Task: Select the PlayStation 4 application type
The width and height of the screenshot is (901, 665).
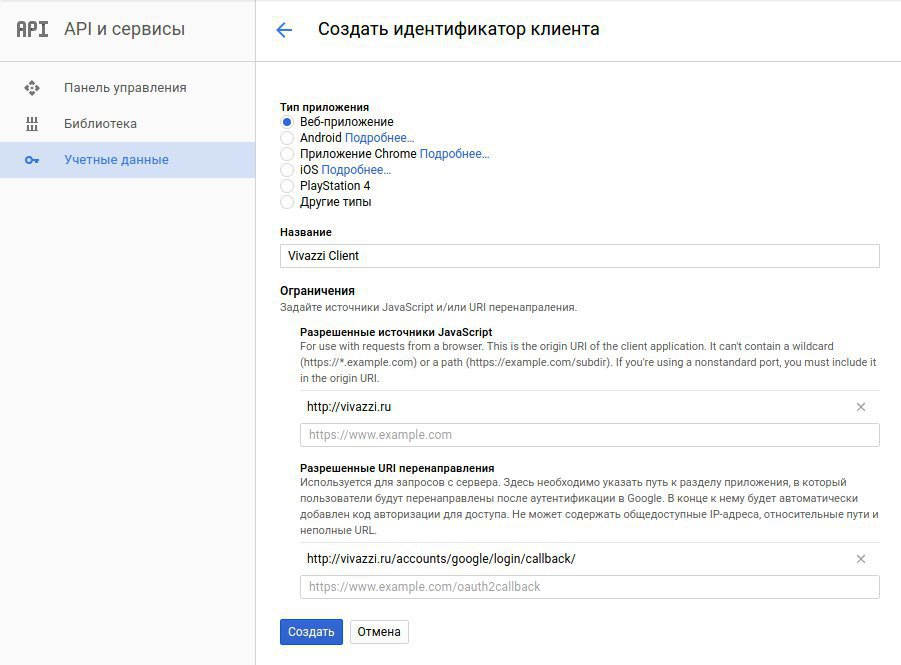Action: pos(287,186)
